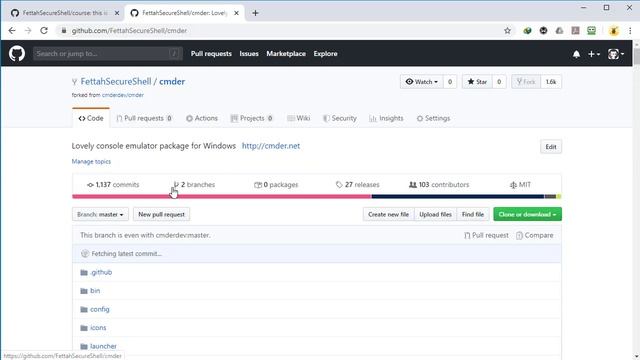640x360 pixels.
Task: View the 0 packages
Action: click(x=276, y=184)
